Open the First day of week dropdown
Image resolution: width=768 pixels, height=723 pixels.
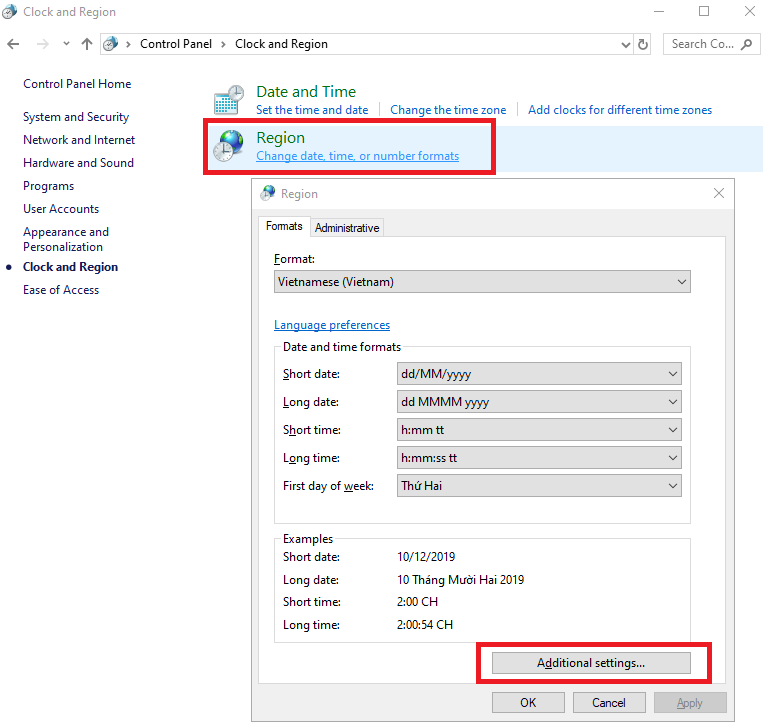pos(539,486)
